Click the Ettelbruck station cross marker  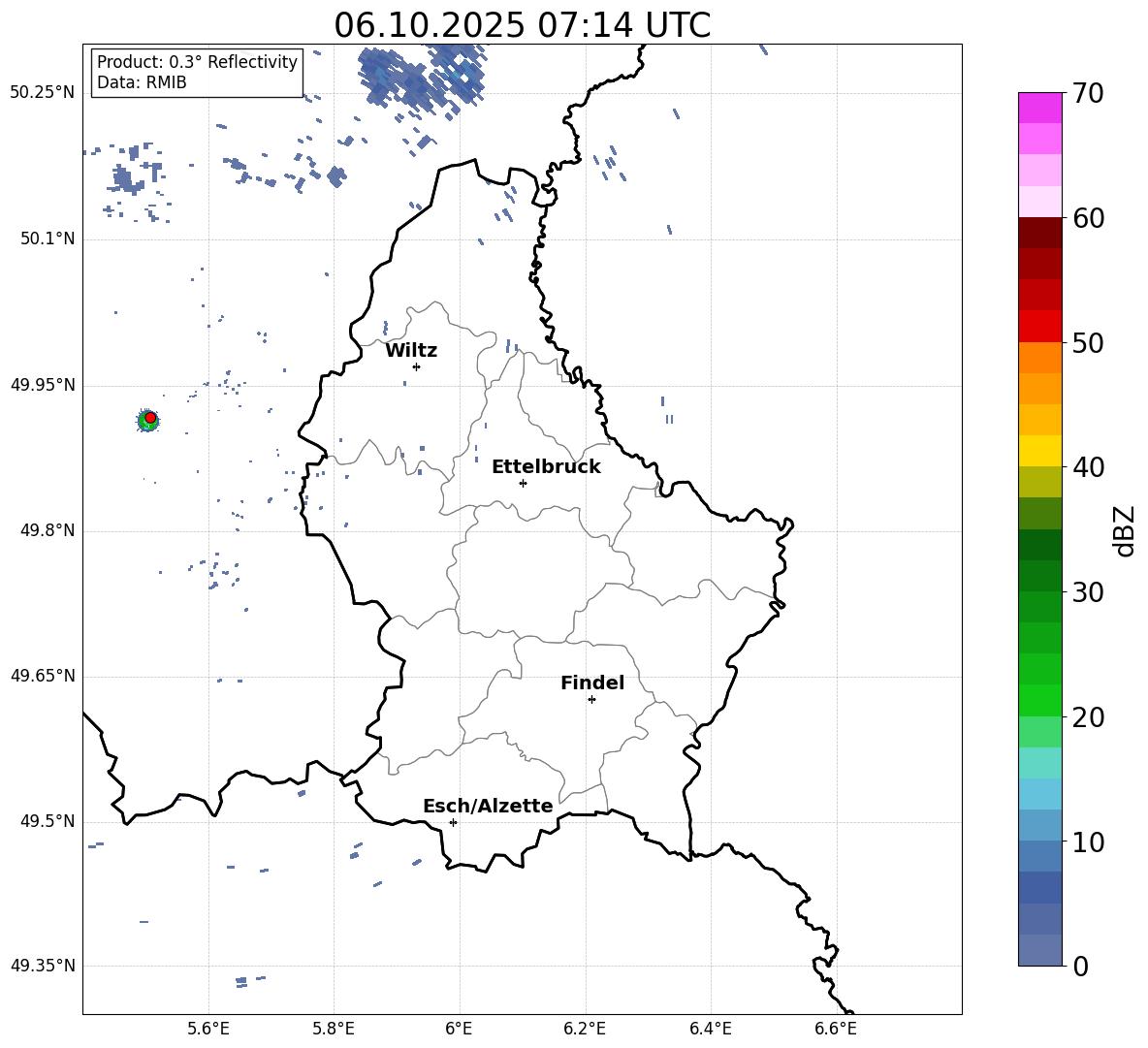(x=523, y=483)
